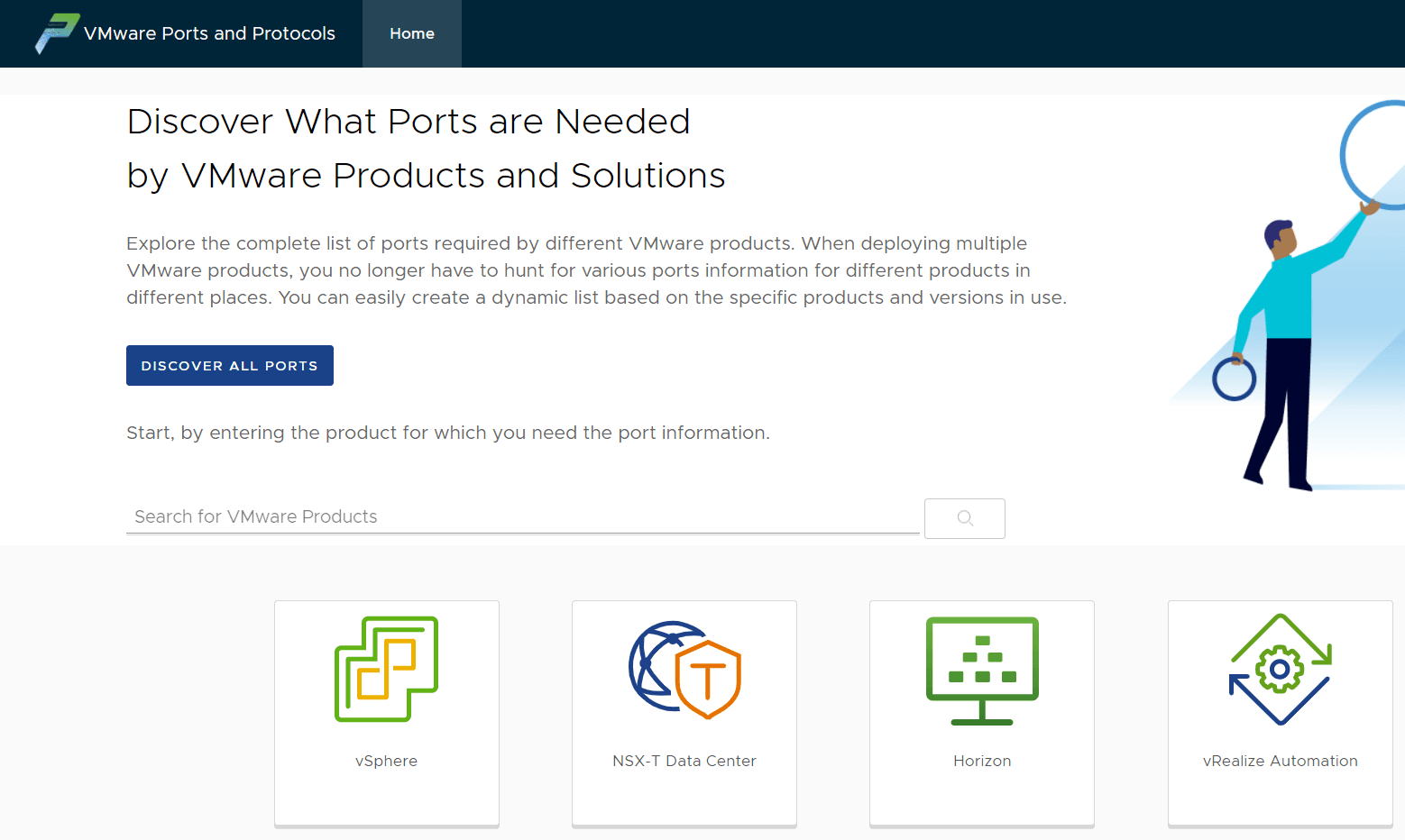Click the vRealize Automation label
The height and width of the screenshot is (840, 1405).
[x=1280, y=761]
